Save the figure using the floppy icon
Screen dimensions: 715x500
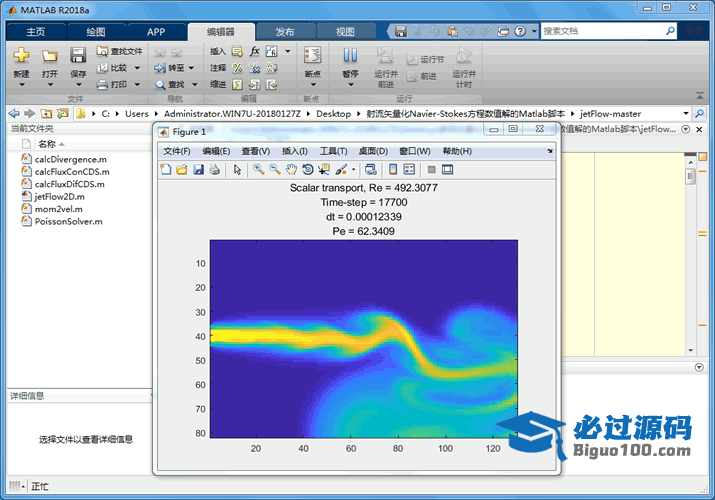pos(198,170)
